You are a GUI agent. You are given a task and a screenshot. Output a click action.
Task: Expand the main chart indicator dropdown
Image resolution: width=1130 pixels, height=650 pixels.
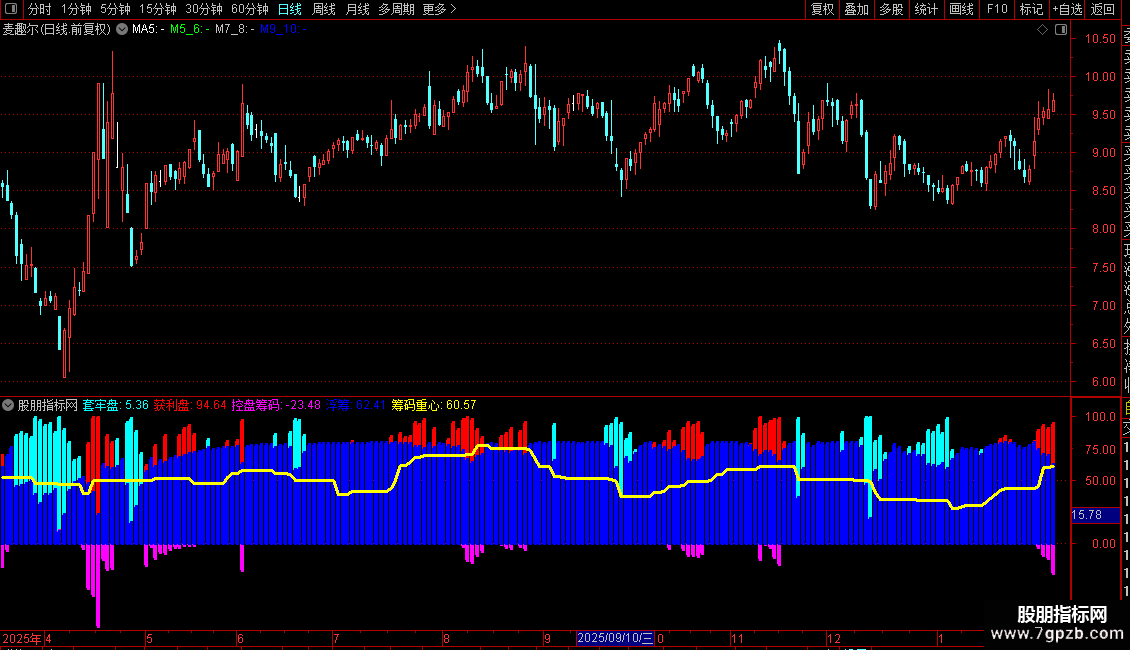click(x=122, y=29)
